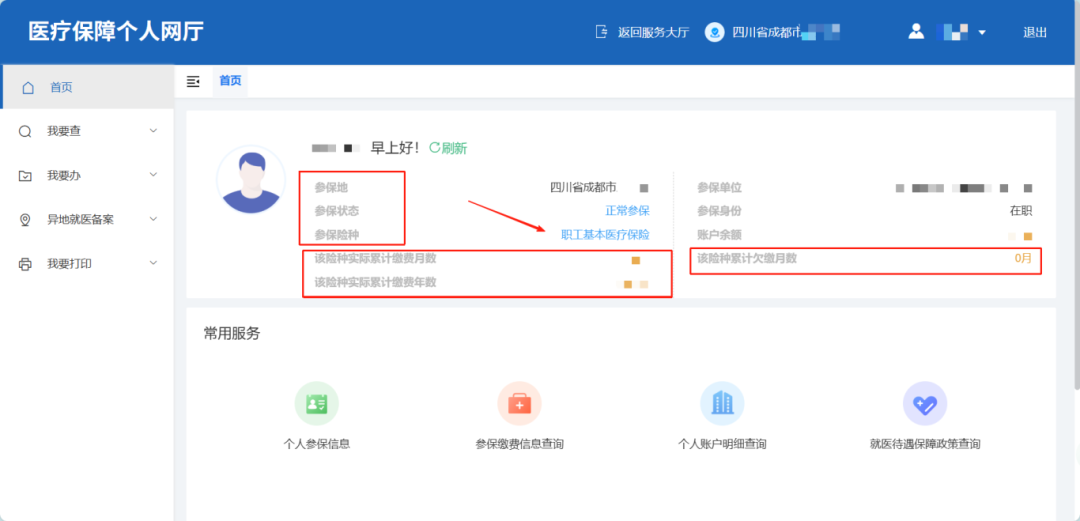The height and width of the screenshot is (521, 1080).
Task: Collapse sidebar with the menu fold icon
Action: tap(193, 81)
